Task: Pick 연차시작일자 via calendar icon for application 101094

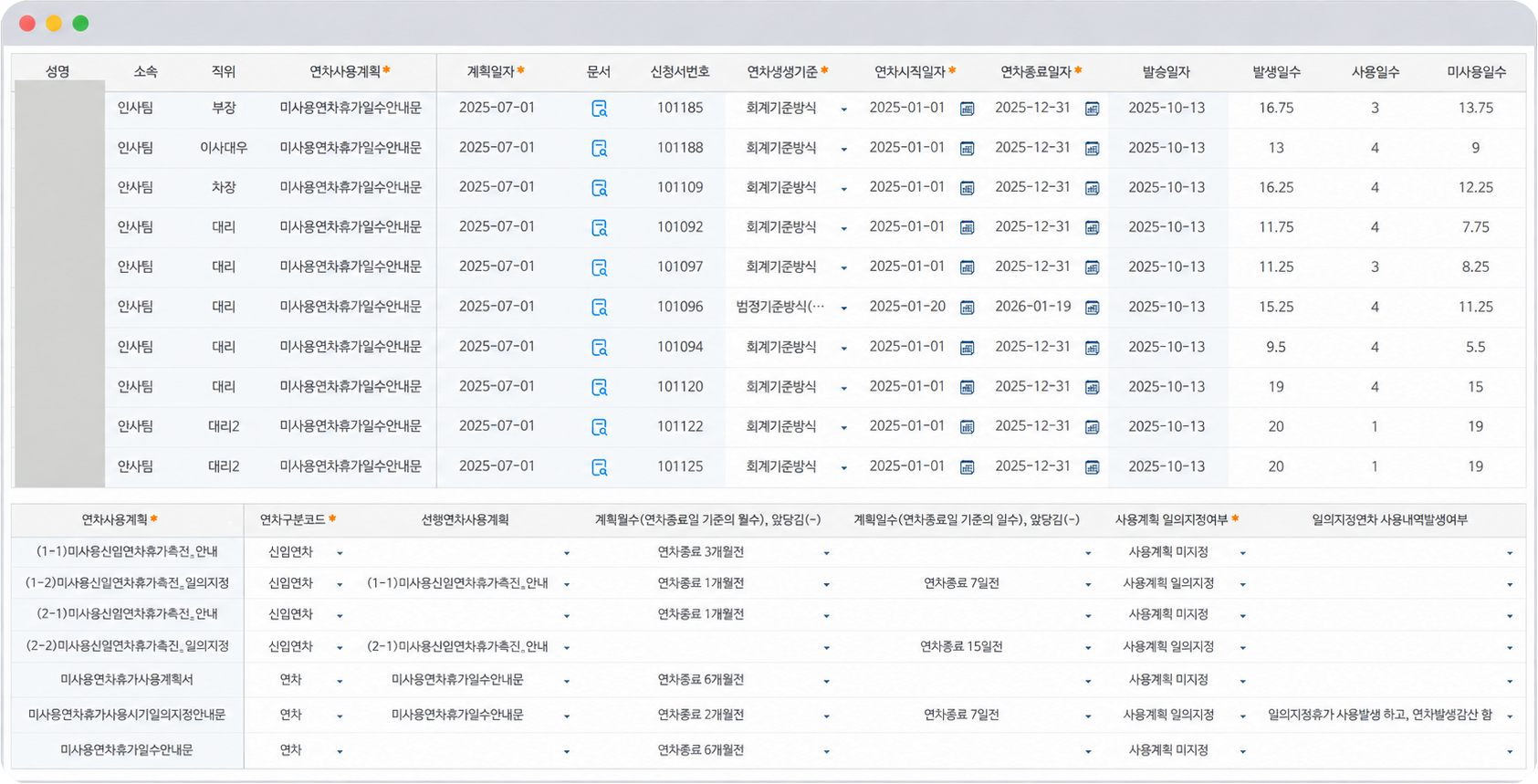Action: (x=967, y=348)
